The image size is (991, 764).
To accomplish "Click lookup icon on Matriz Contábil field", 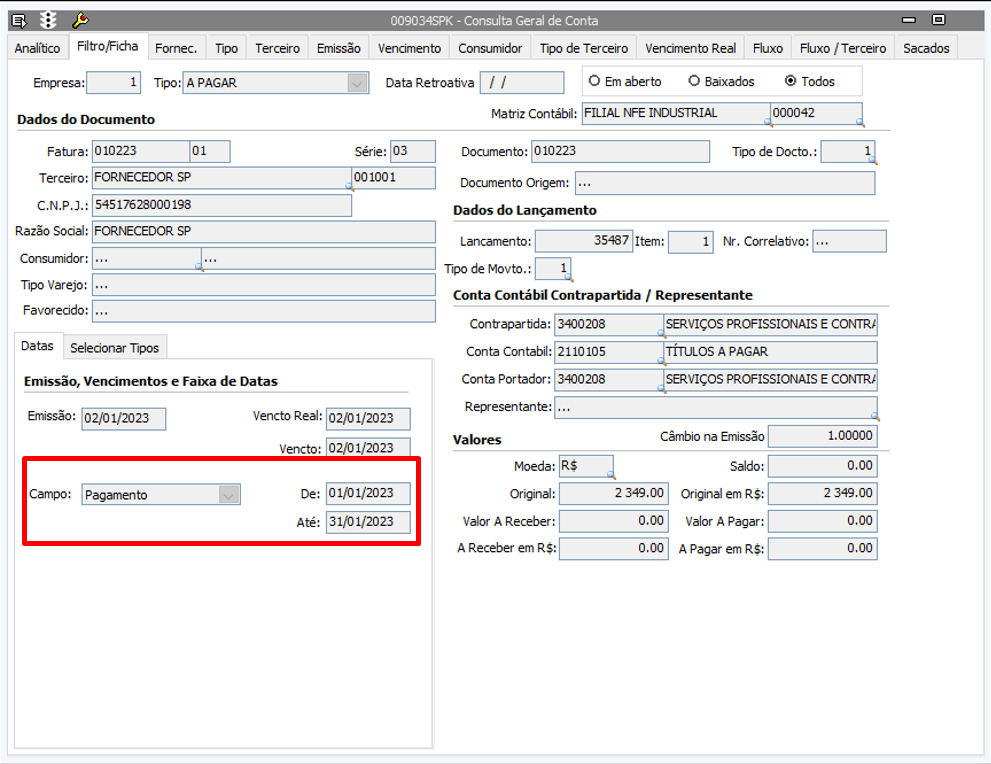I will click(x=768, y=122).
